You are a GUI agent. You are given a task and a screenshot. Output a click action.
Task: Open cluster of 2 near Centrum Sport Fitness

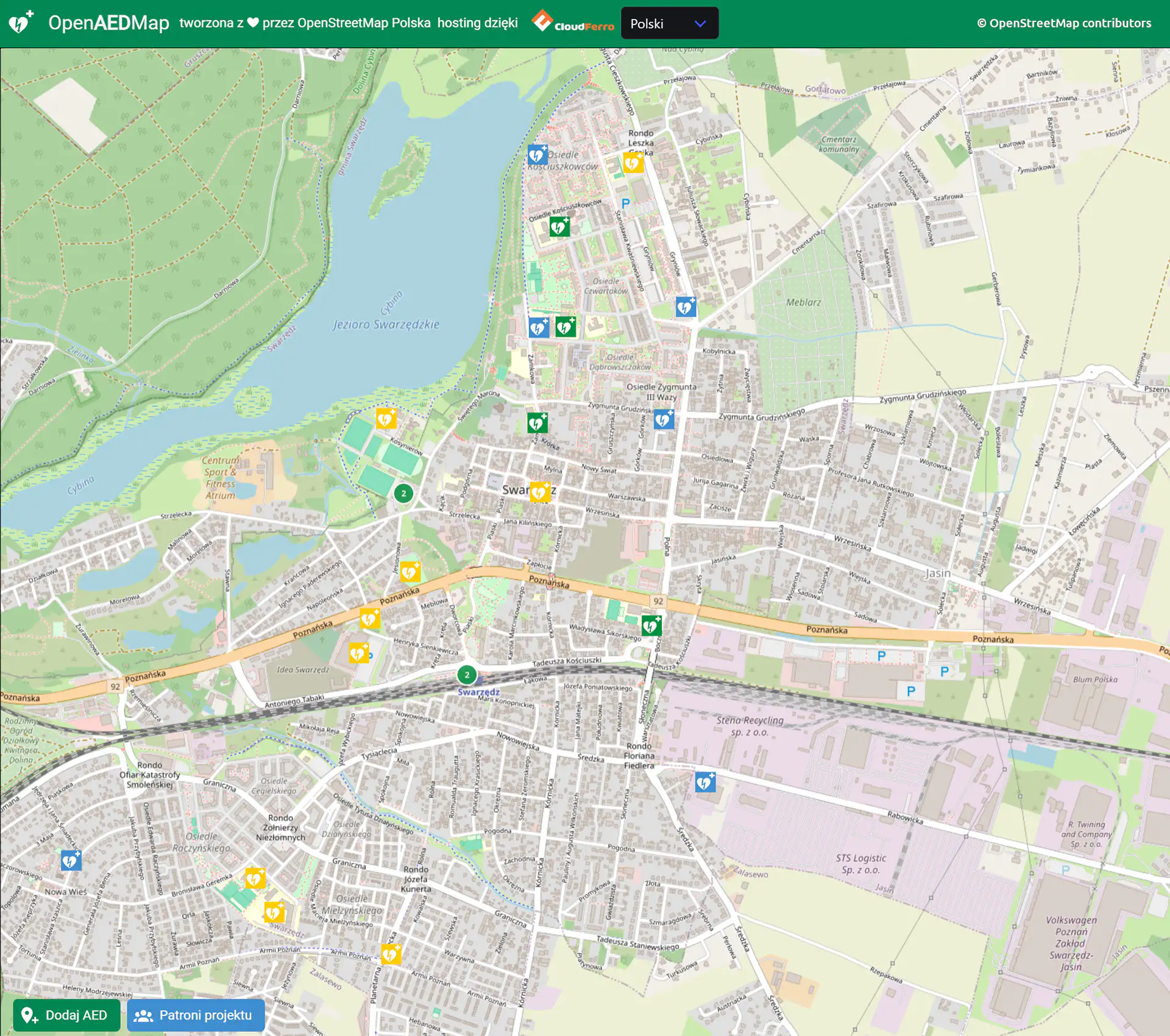[x=403, y=493]
